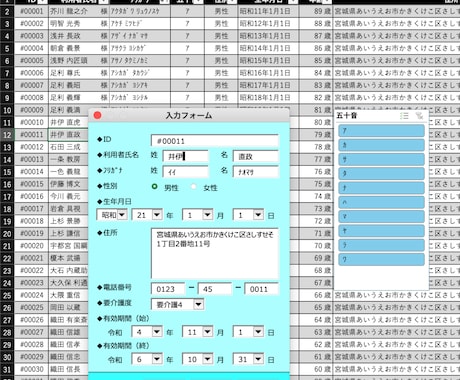Select row header 31 in the spreadsheet
The height and width of the screenshot is (380, 460).
7,369
